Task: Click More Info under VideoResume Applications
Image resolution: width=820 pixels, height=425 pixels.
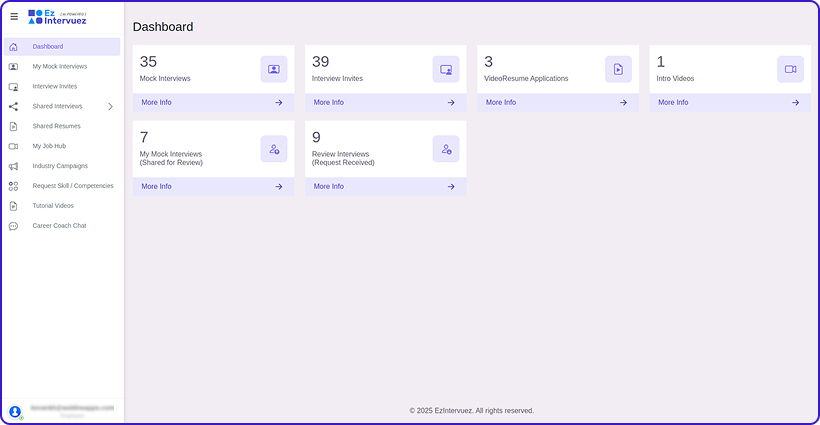Action: (x=501, y=102)
